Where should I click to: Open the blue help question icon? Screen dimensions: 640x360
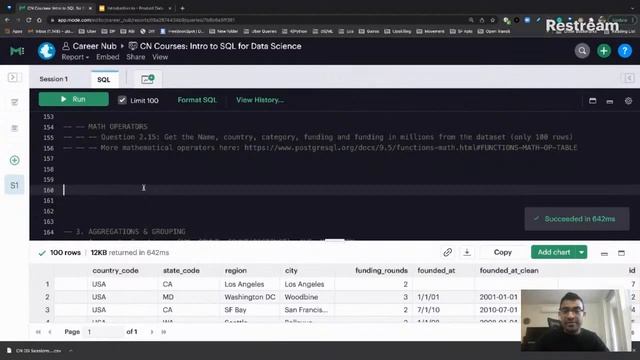(625, 51)
